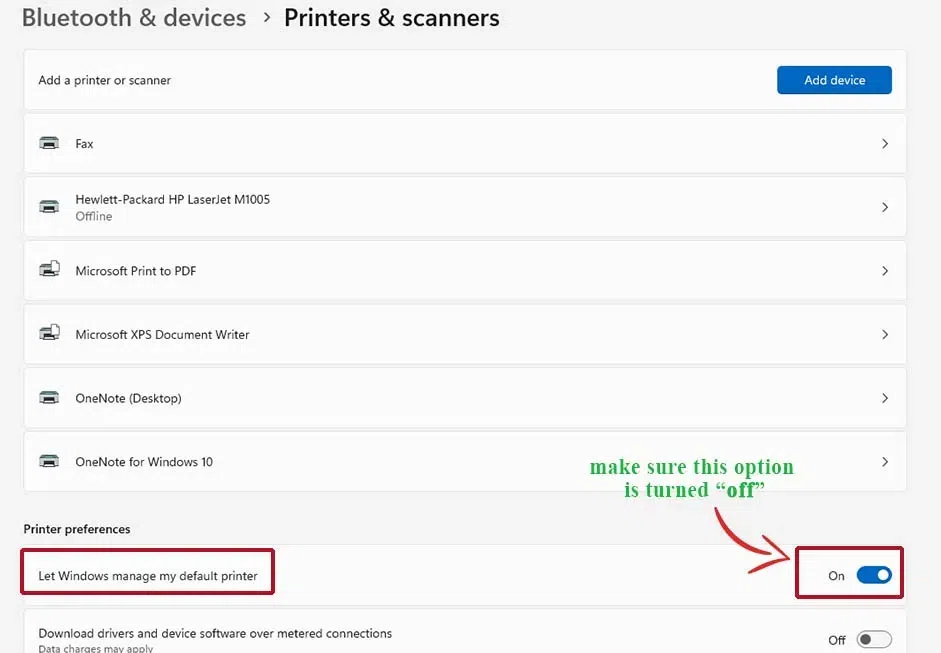
Task: Open Hewlett-Packard HP LaserJet M1005 entry
Action: tap(465, 207)
